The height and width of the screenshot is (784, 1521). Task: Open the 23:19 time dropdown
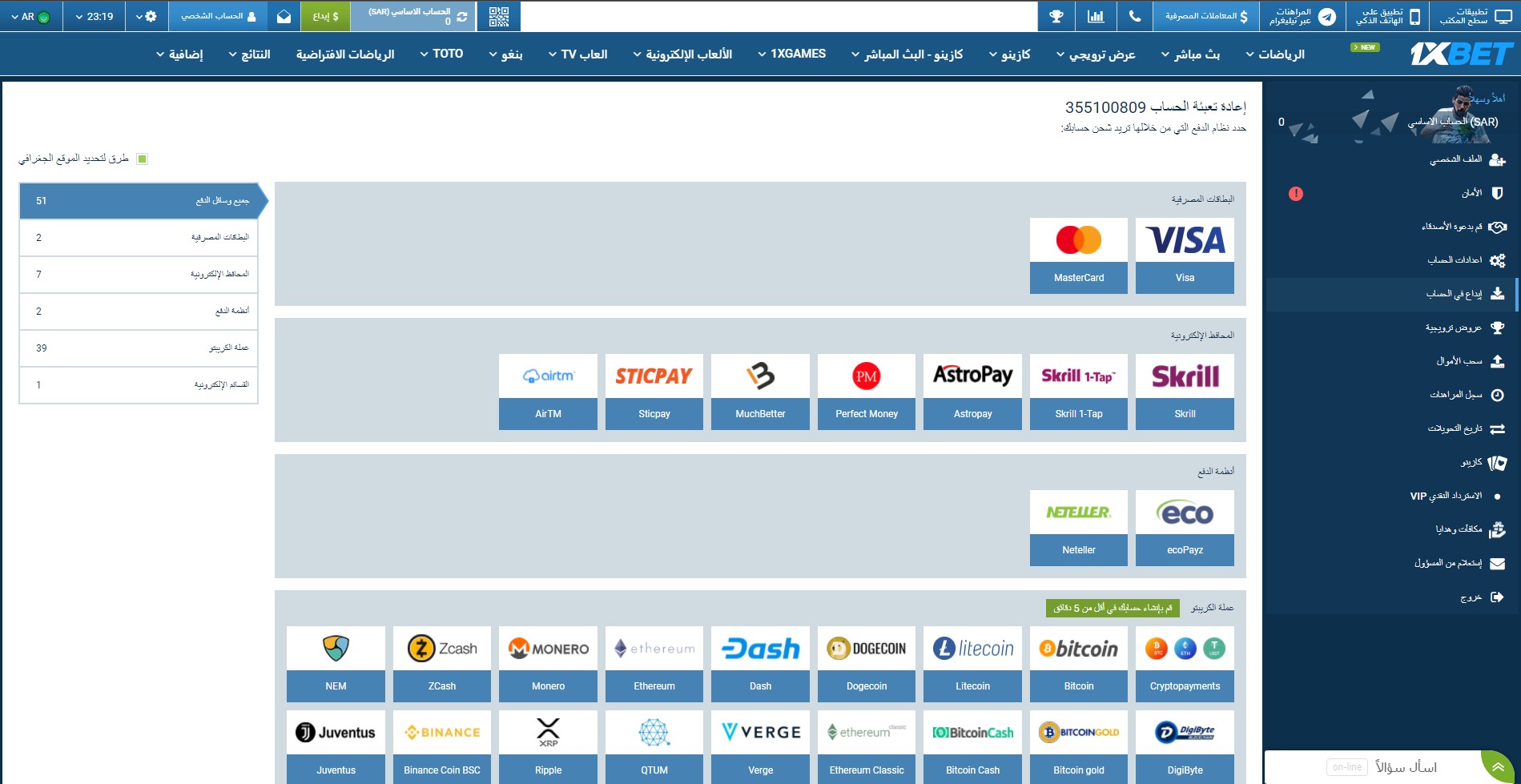(95, 17)
